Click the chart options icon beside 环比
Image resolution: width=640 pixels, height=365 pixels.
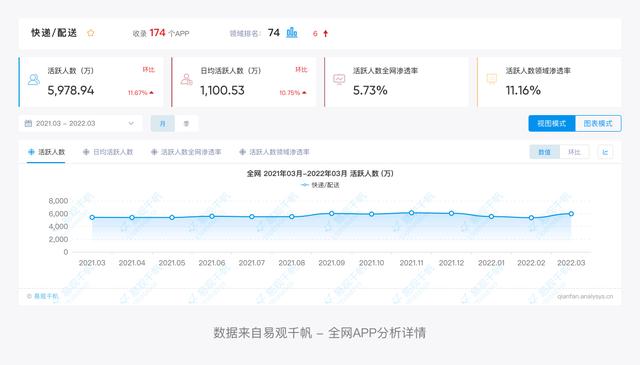(x=605, y=152)
